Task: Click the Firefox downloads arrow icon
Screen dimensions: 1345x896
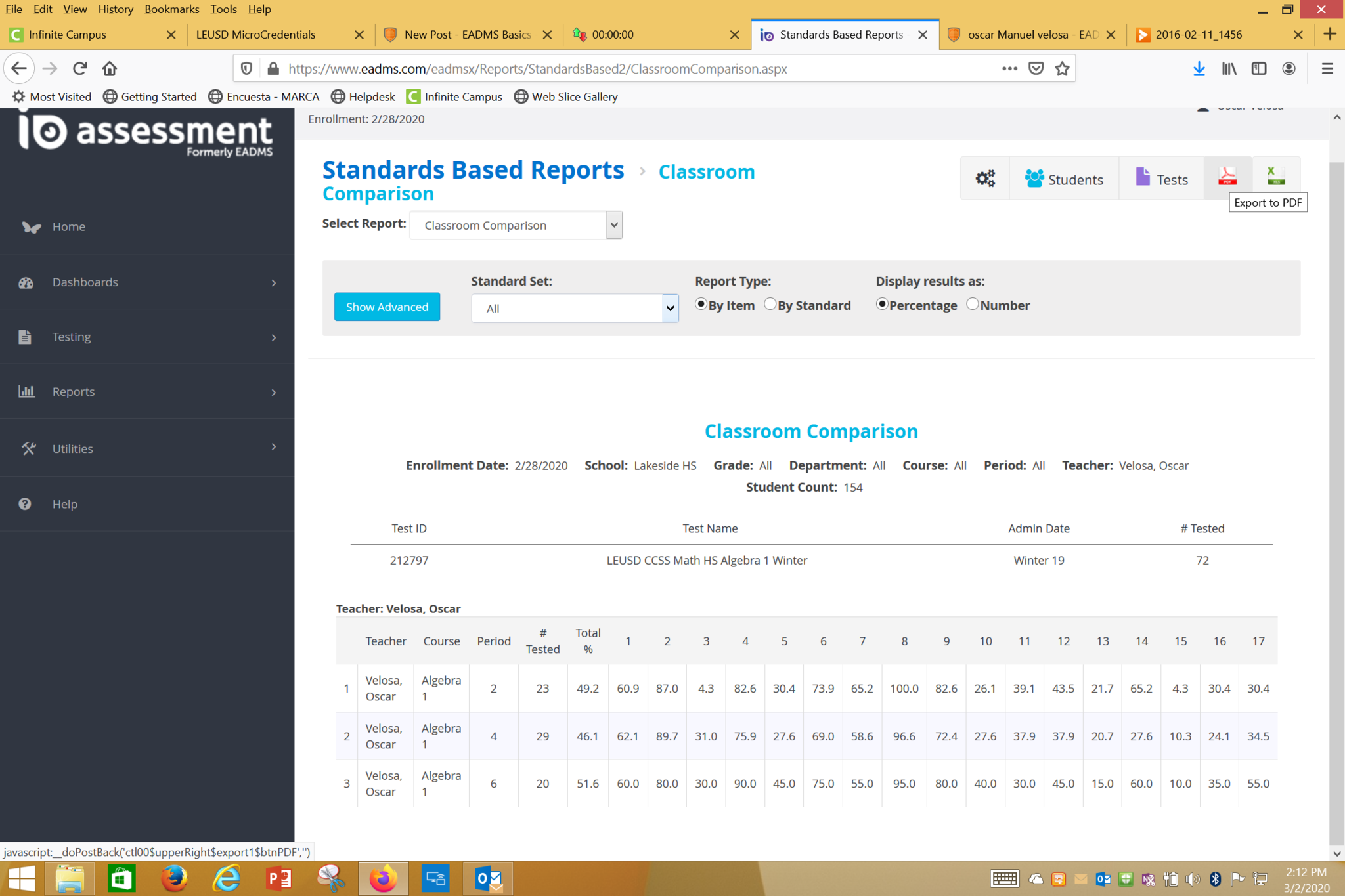Action: coord(1199,68)
